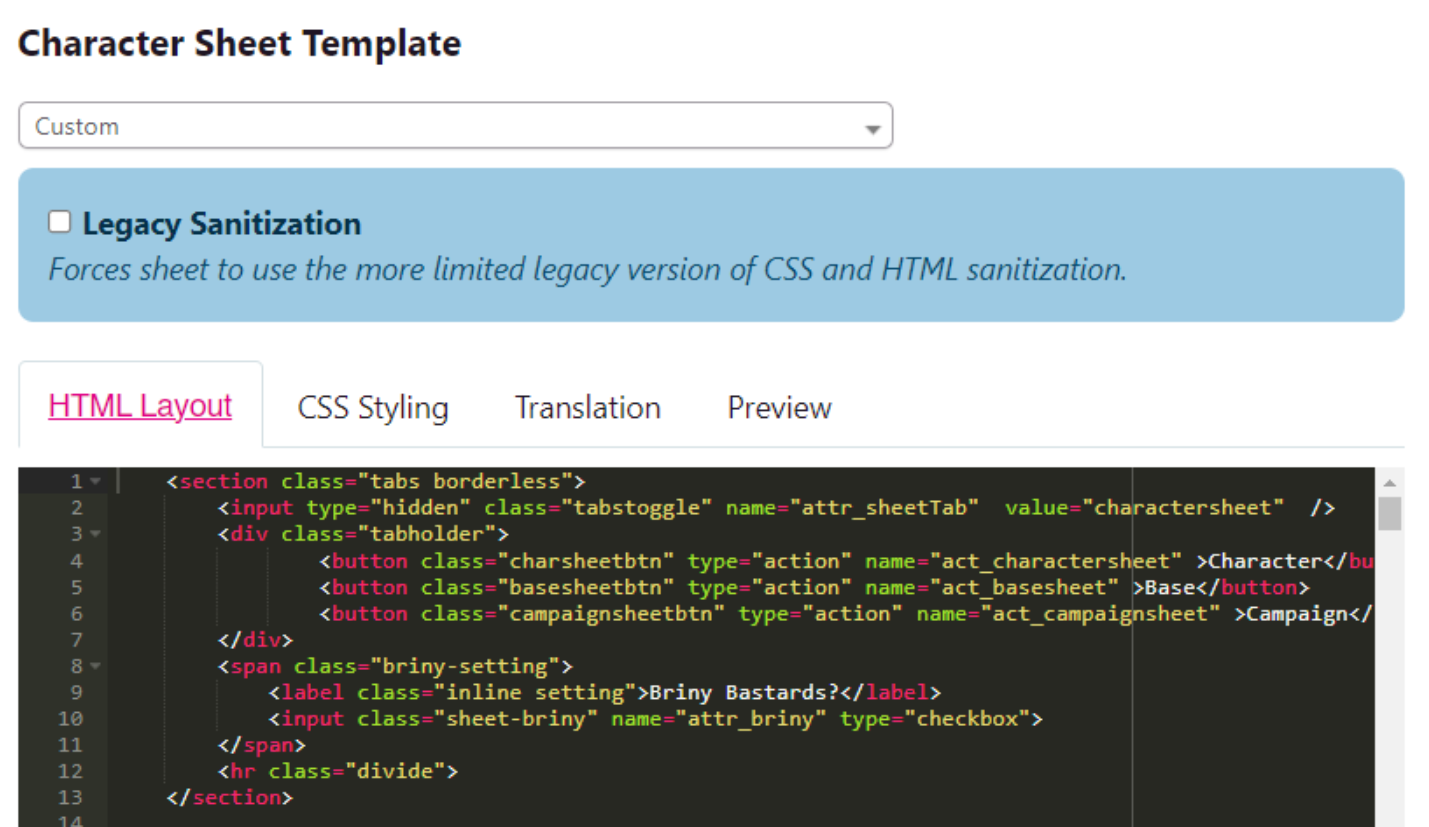
Task: Go to the Translation tab
Action: point(587,408)
